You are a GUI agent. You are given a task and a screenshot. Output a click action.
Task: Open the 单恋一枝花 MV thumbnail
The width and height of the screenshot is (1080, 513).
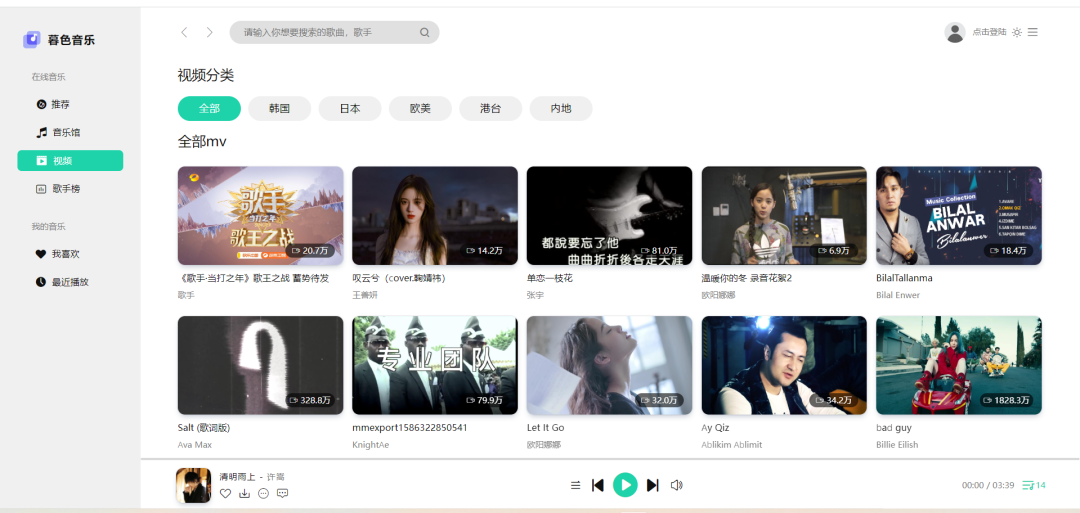click(x=610, y=216)
